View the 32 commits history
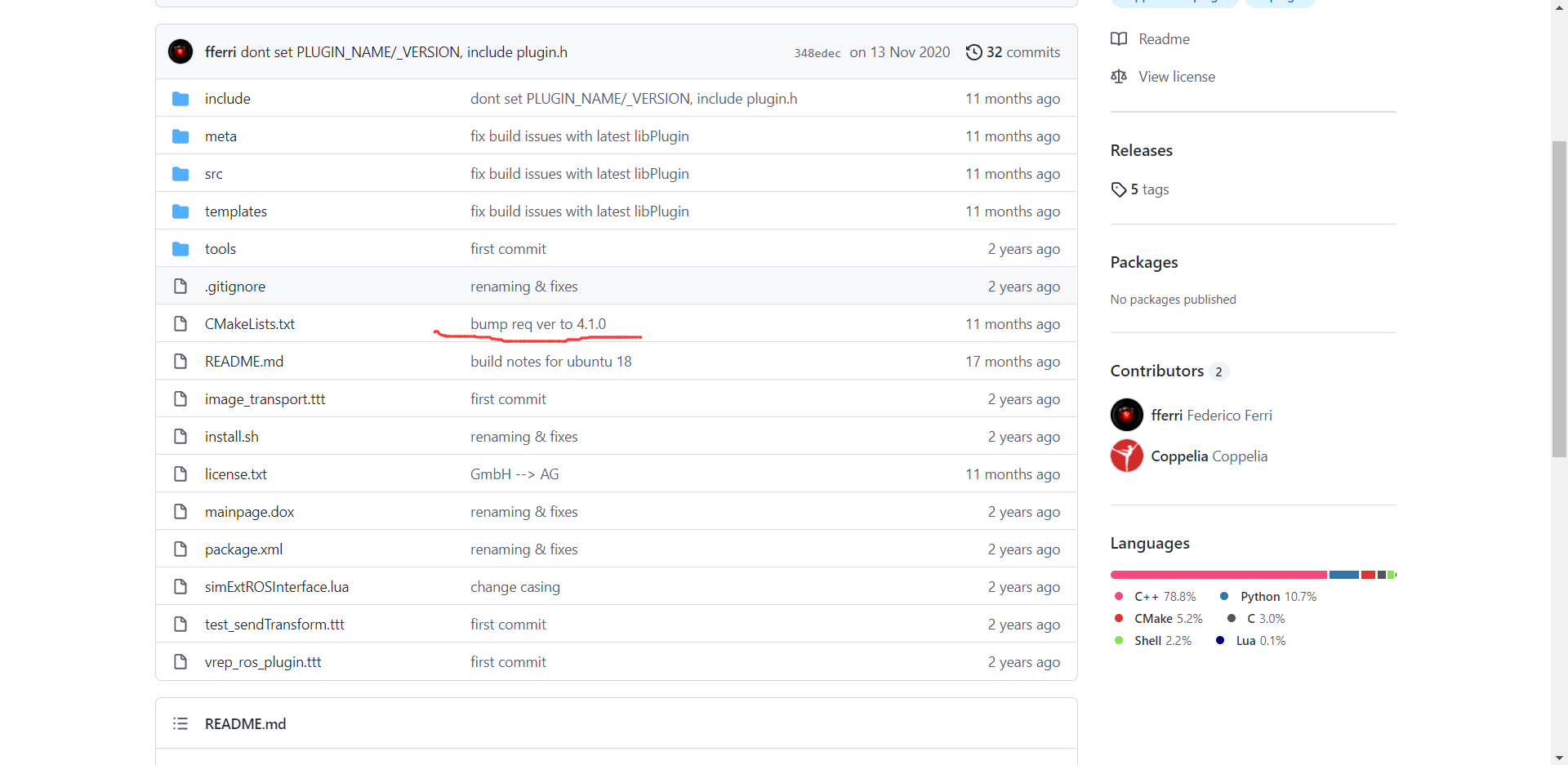Viewport: 1568px width, 765px height. (1013, 52)
